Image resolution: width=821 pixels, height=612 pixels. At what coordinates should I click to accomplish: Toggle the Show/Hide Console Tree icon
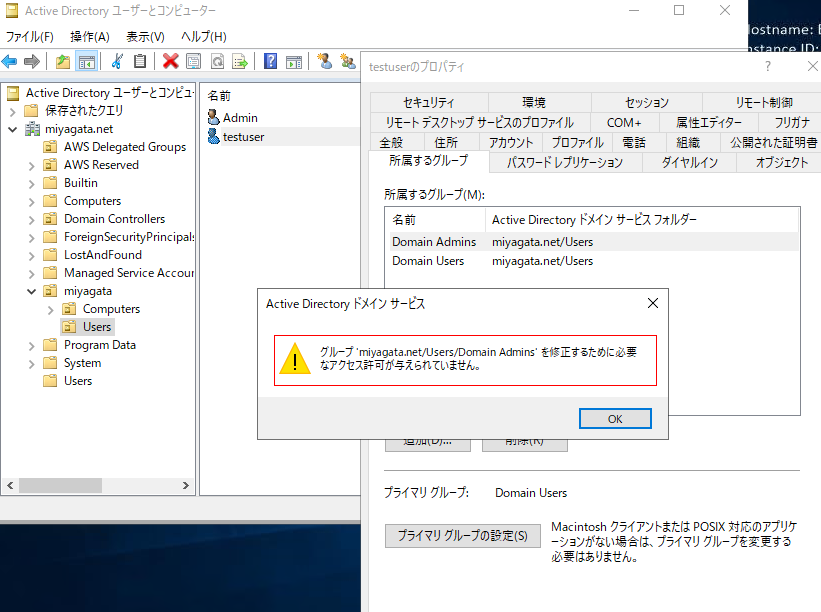[x=86, y=61]
